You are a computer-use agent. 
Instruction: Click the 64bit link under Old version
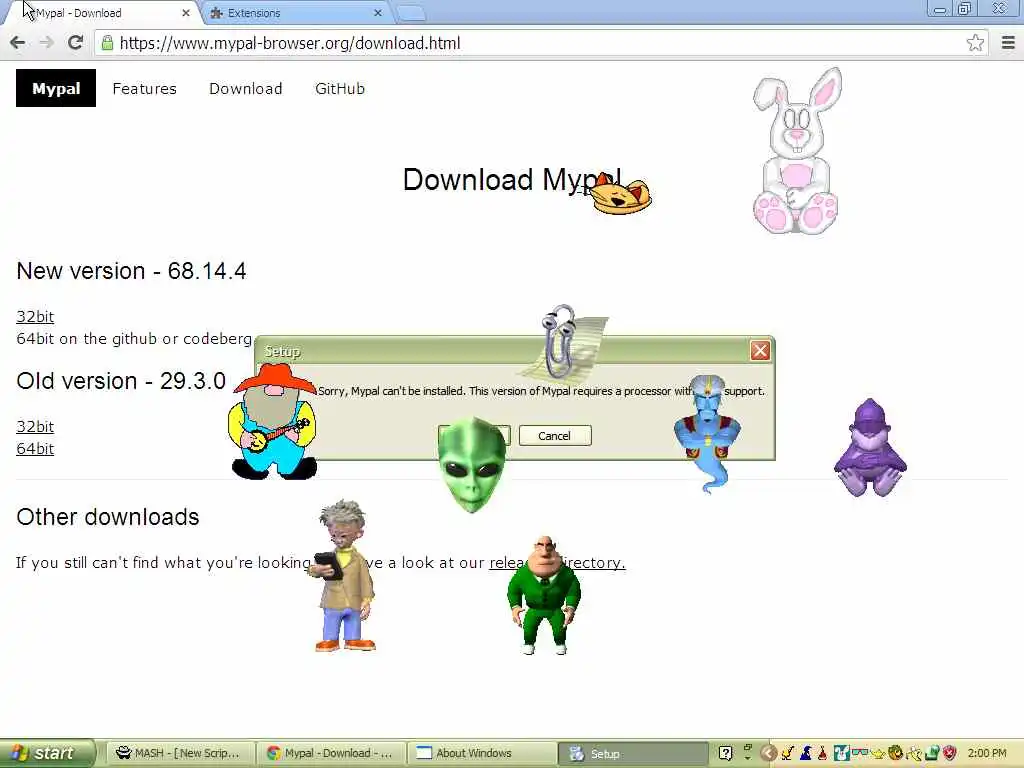coord(35,449)
